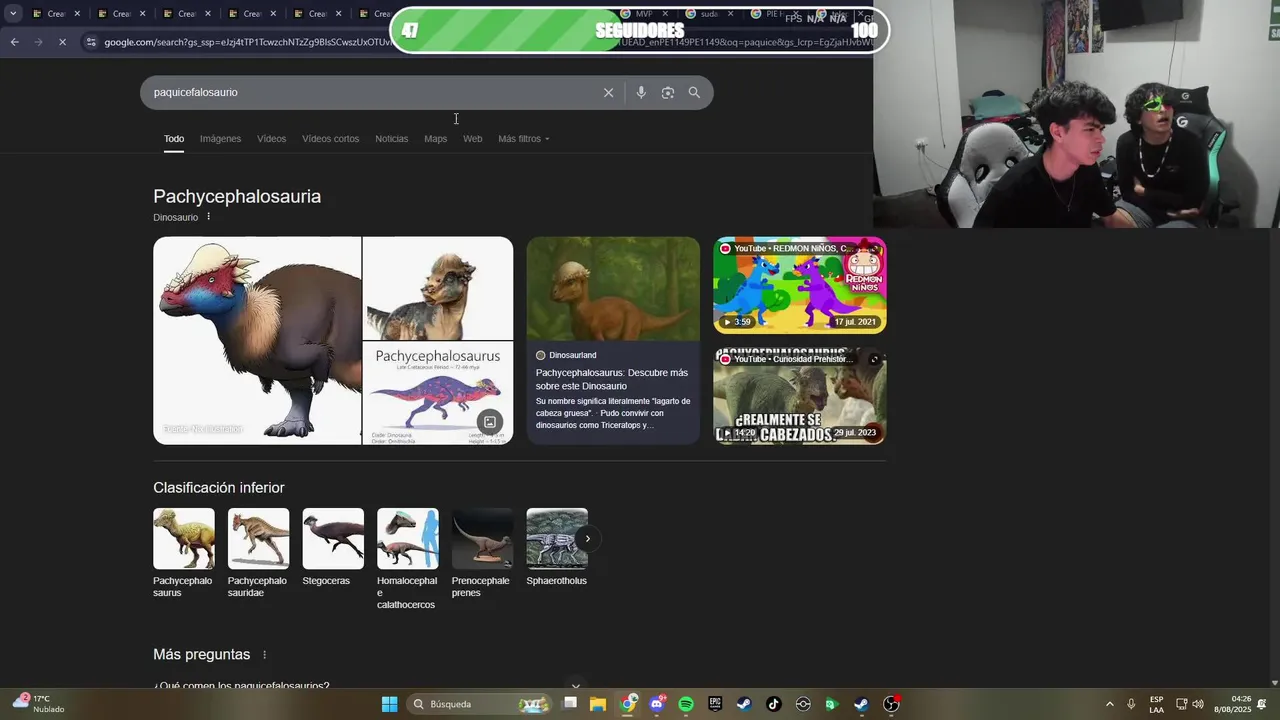Show hidden system tray icons

[x=1109, y=704]
